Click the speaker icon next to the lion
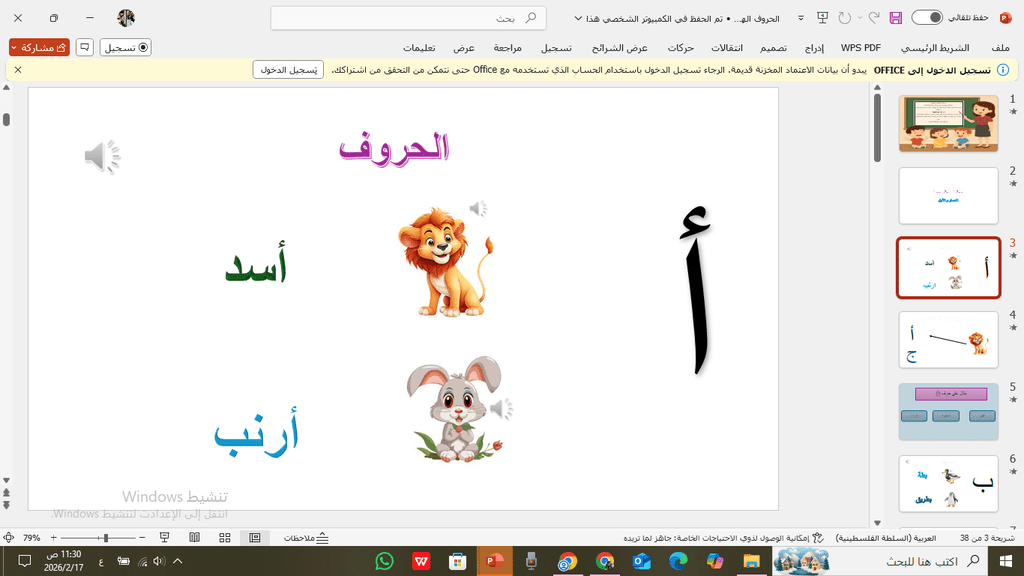 click(478, 208)
